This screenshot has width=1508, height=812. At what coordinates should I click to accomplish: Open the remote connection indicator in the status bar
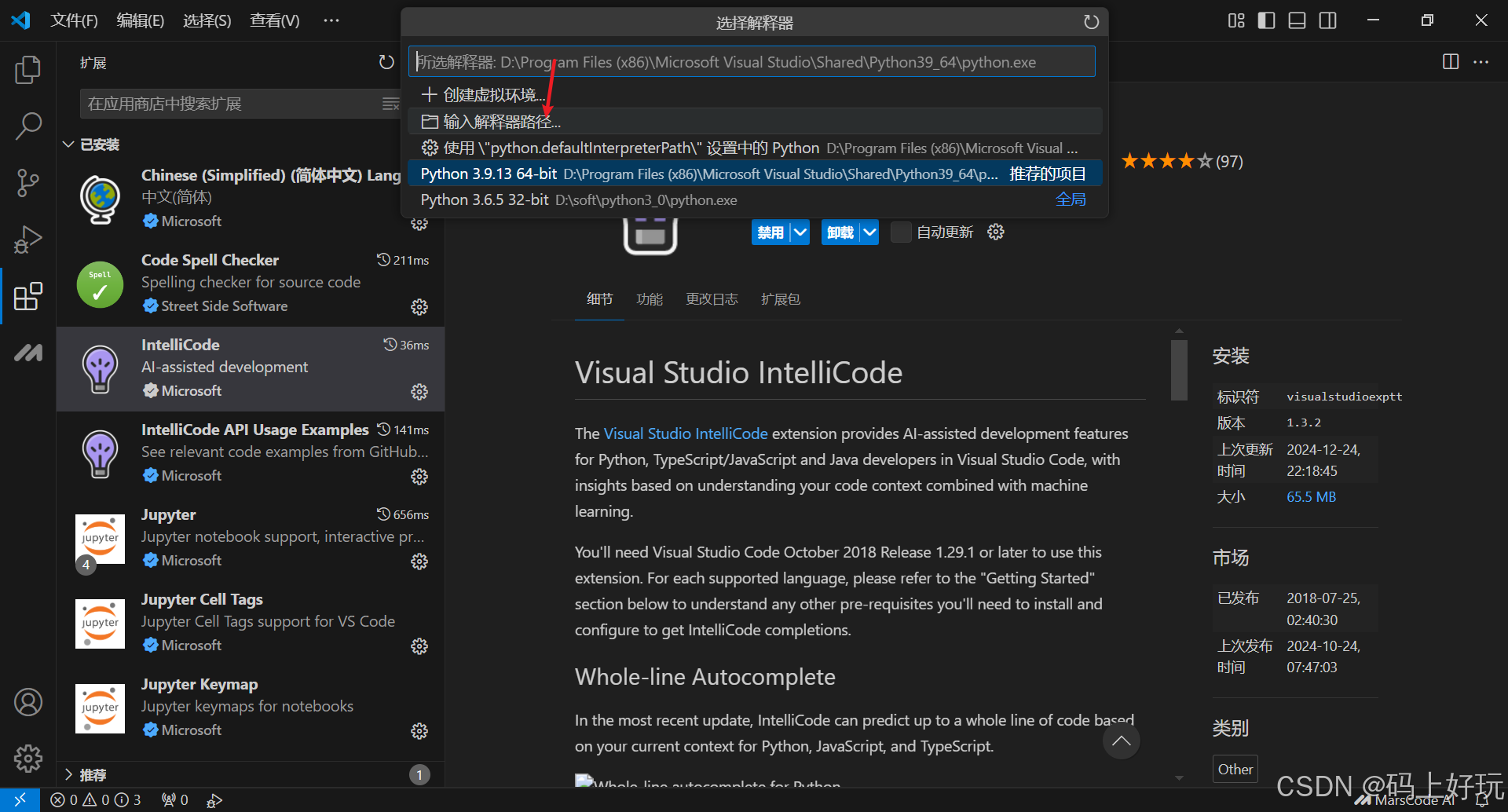click(x=20, y=799)
